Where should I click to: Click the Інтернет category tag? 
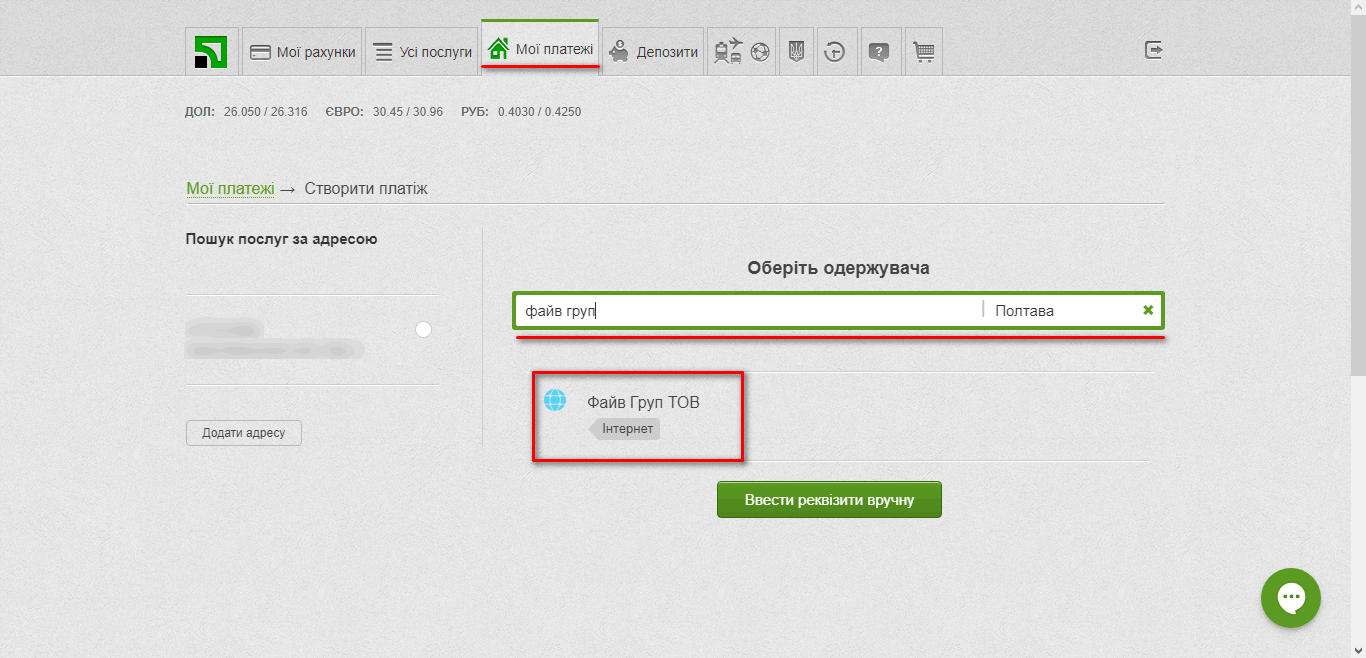[x=625, y=429]
